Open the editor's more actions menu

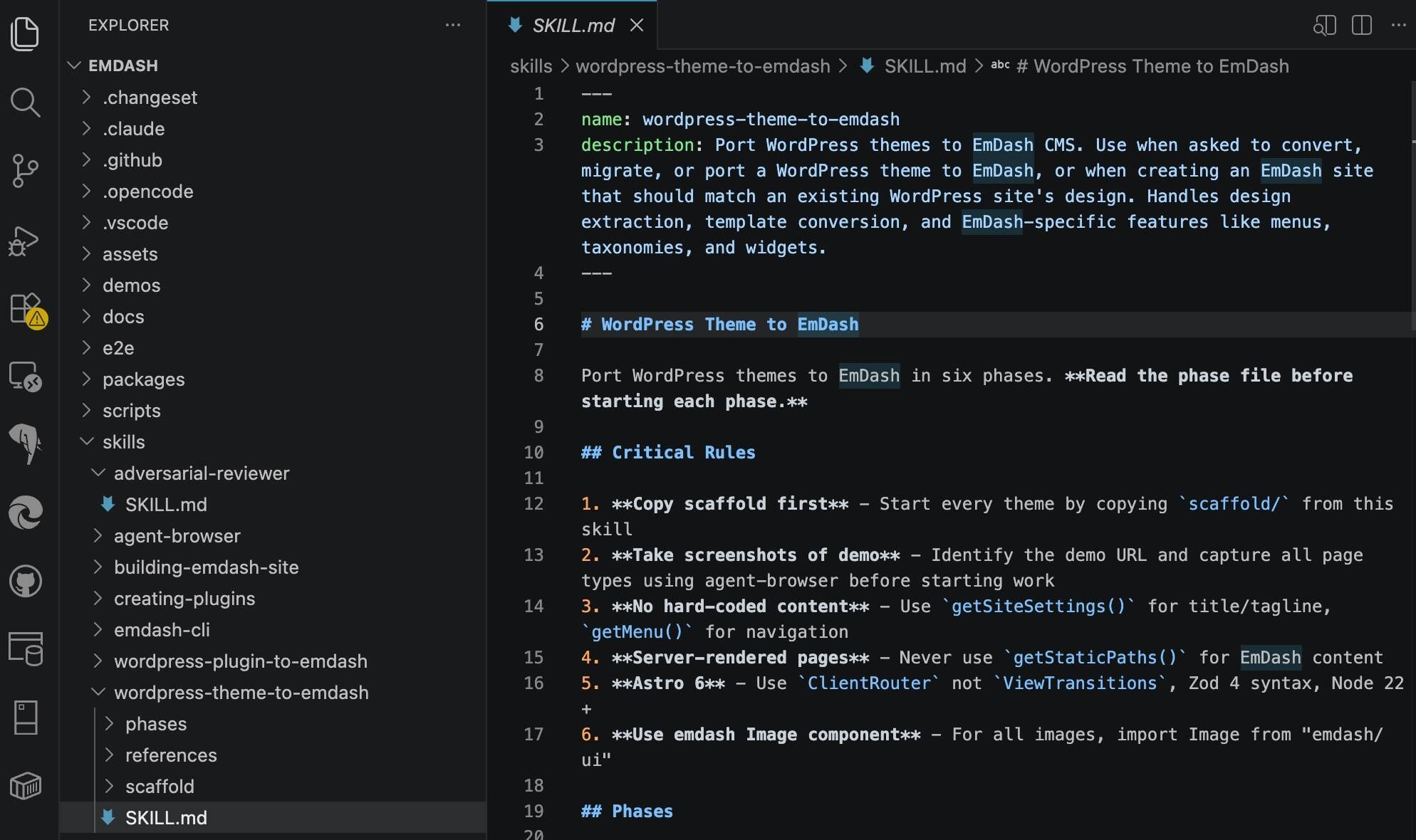(x=1397, y=25)
